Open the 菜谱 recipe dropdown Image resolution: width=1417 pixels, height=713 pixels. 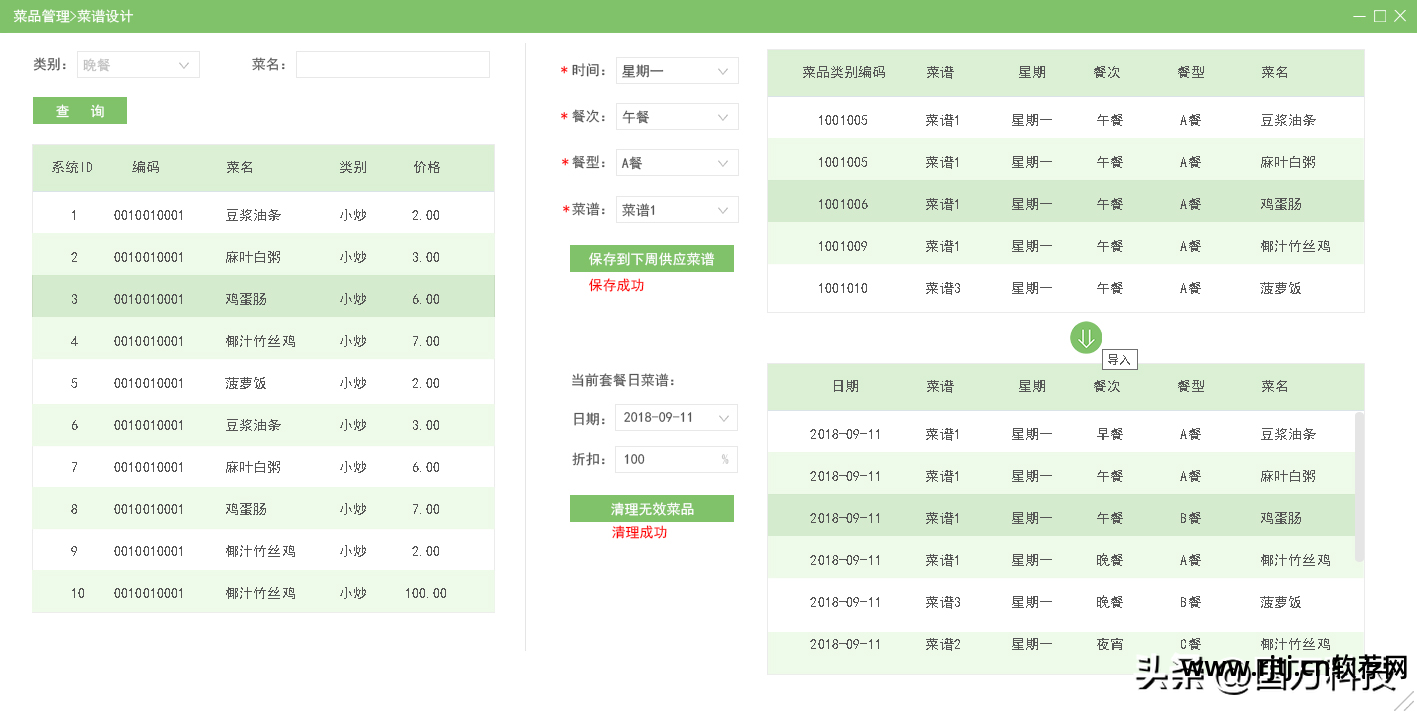pyautogui.click(x=677, y=210)
